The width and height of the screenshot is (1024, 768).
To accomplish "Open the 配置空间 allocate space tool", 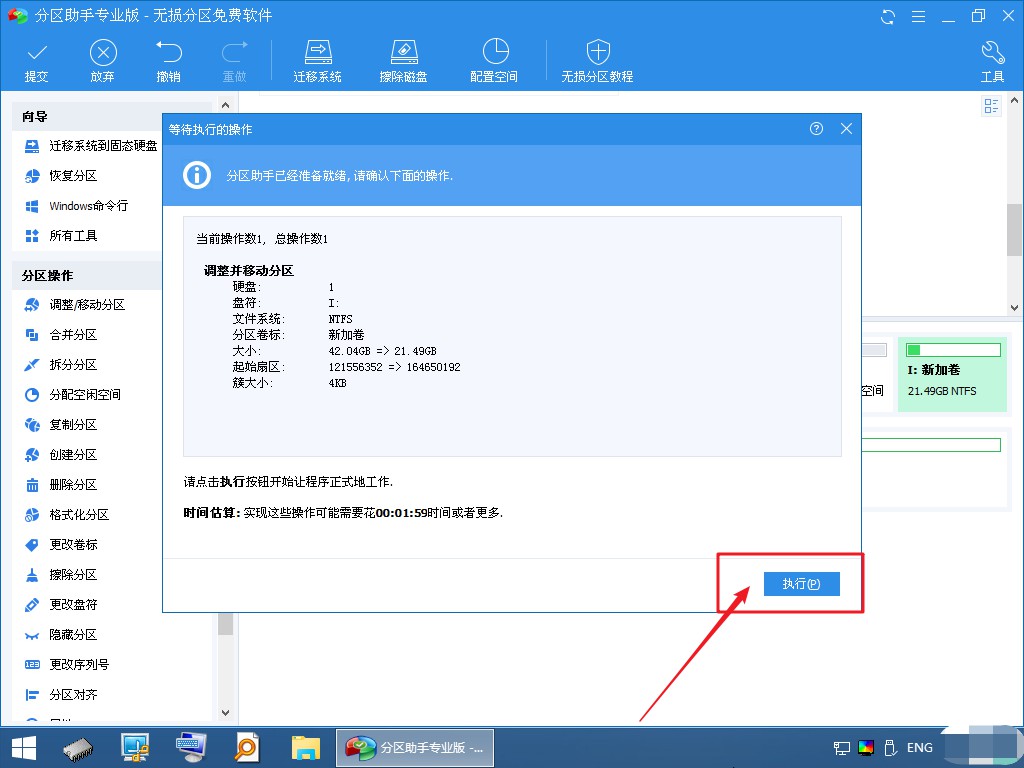I will click(x=494, y=61).
